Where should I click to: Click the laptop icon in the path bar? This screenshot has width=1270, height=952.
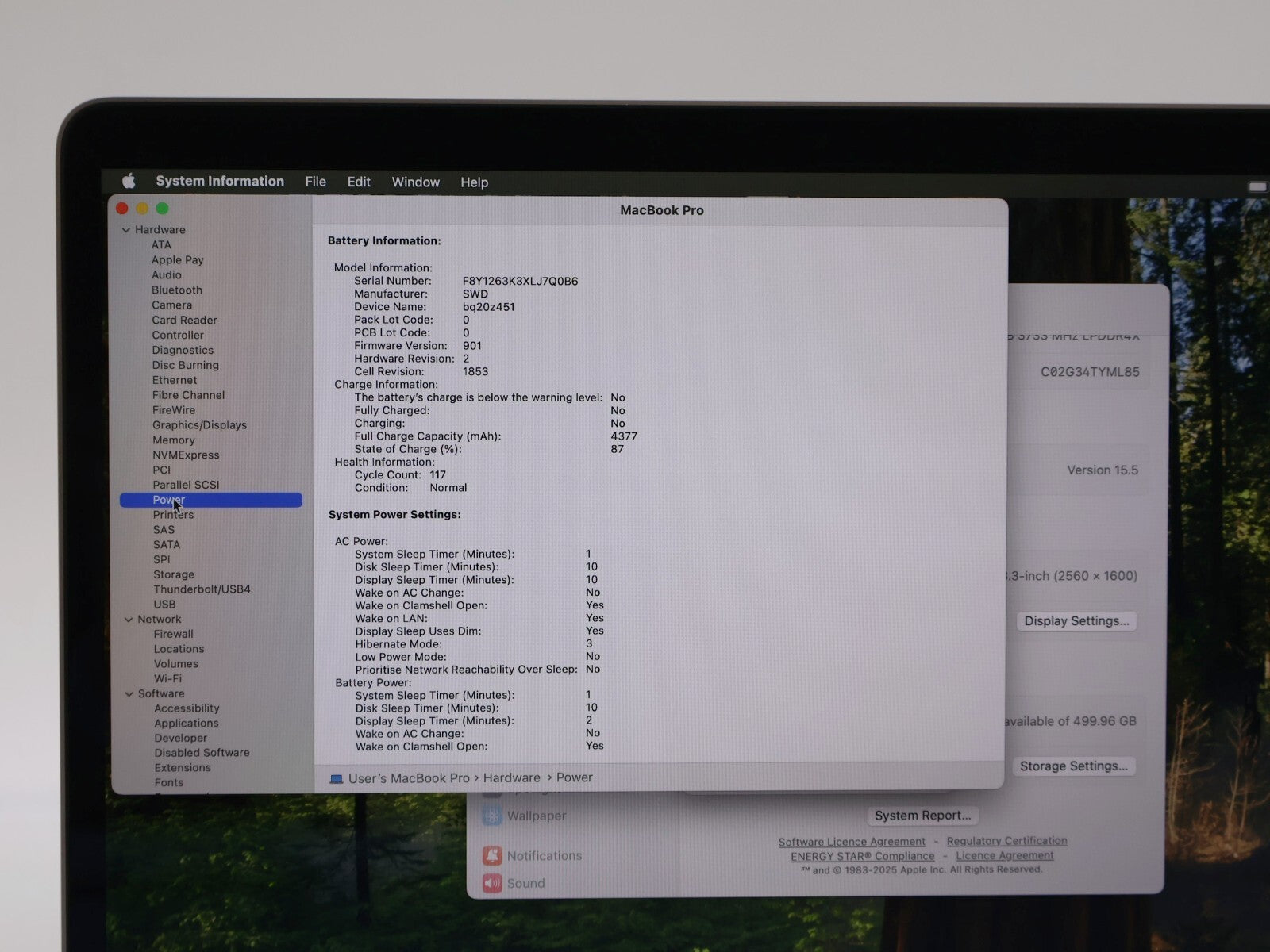tap(337, 779)
